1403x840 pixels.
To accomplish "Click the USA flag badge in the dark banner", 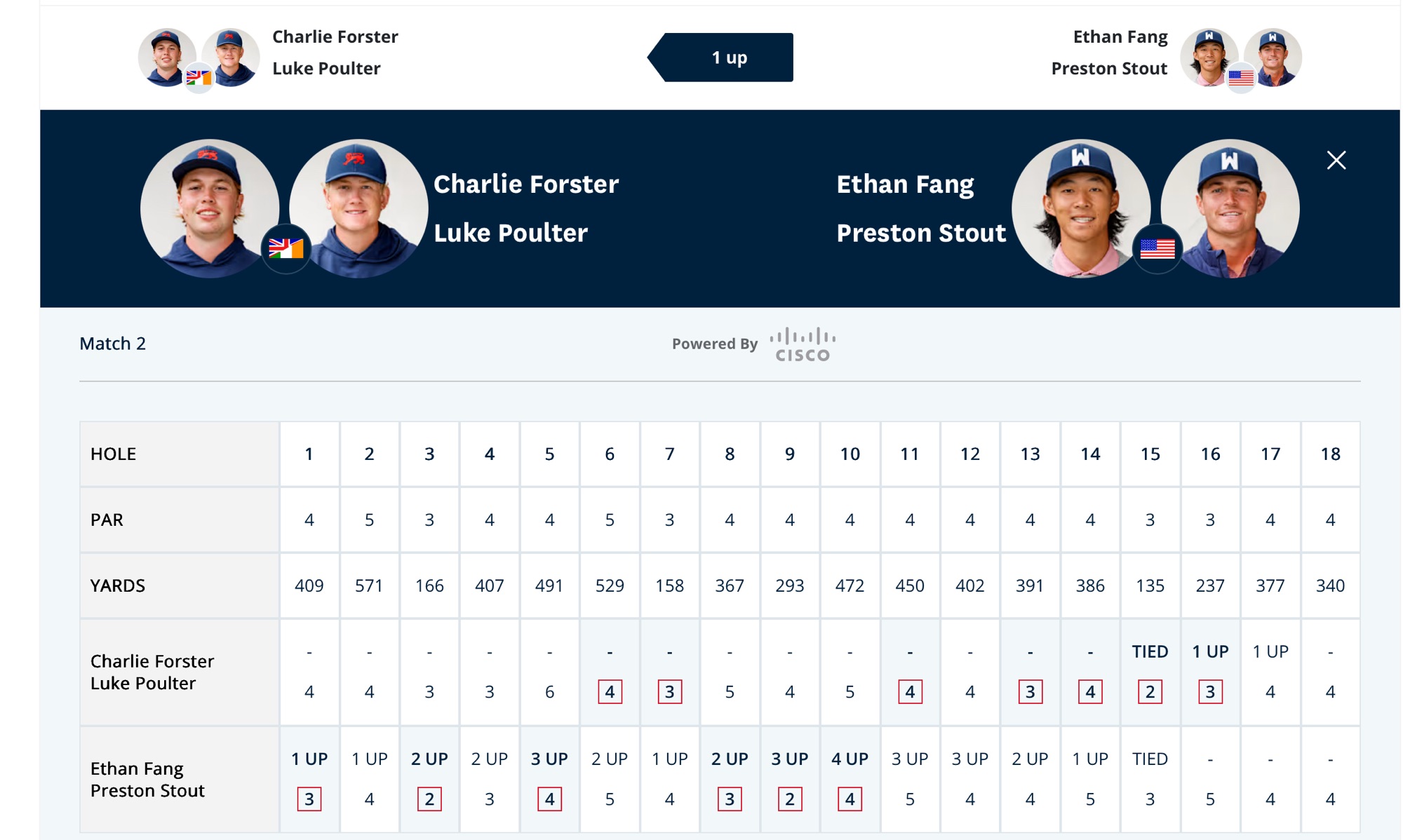I will pyautogui.click(x=1157, y=248).
